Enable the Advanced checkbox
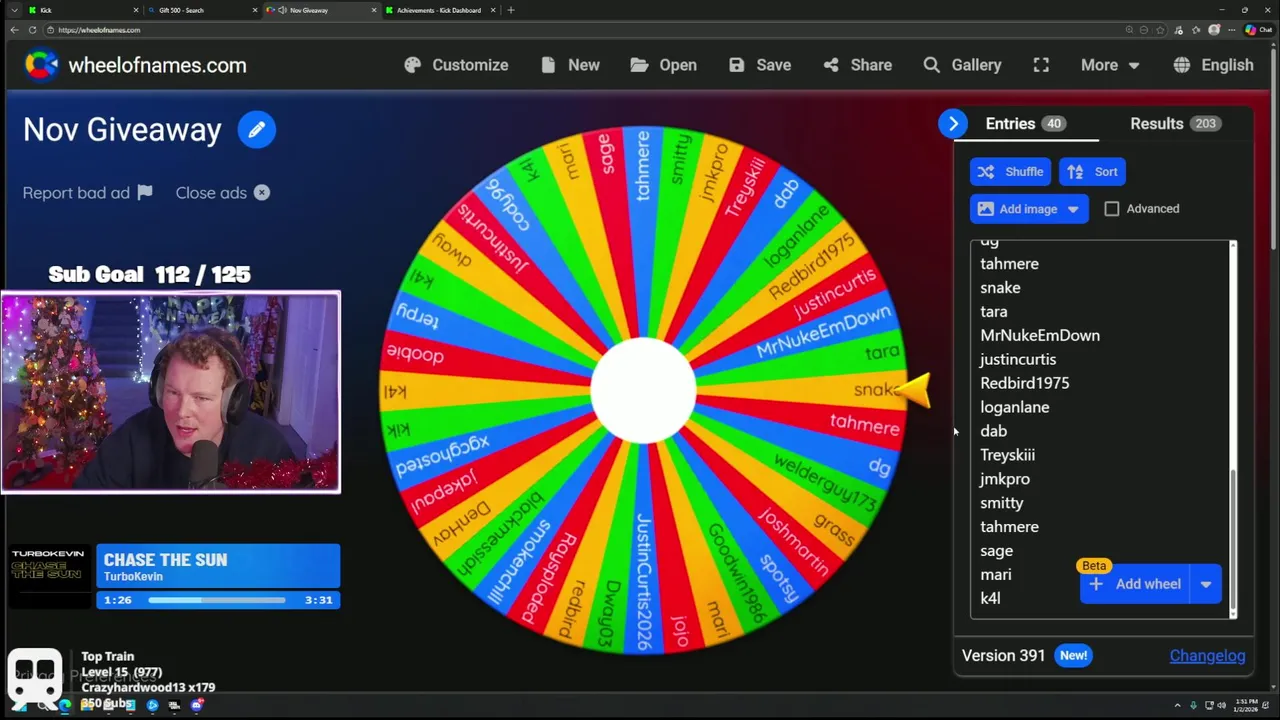Viewport: 1280px width, 720px height. [x=1112, y=209]
